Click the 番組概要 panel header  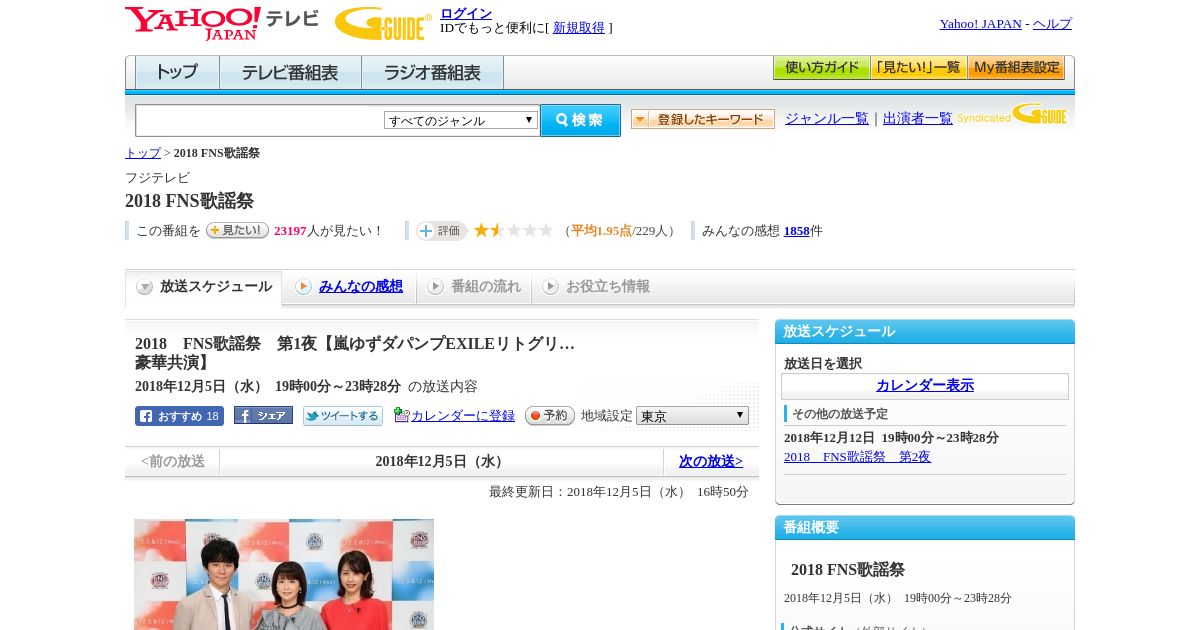tap(925, 528)
